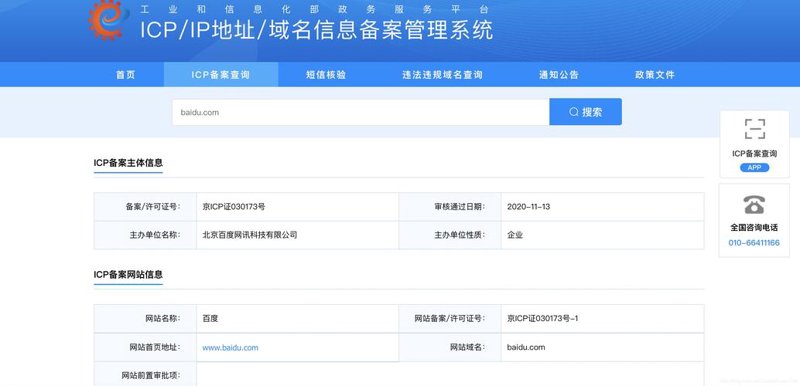The height and width of the screenshot is (386, 800).
Task: Click the 主办单位性质 label cell
Action: click(x=449, y=235)
